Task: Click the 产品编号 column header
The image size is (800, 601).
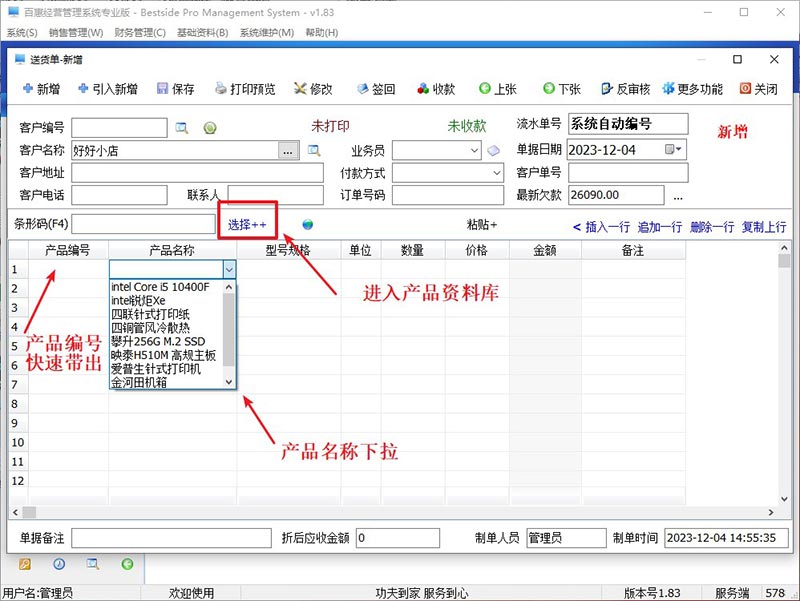Action: (67, 250)
